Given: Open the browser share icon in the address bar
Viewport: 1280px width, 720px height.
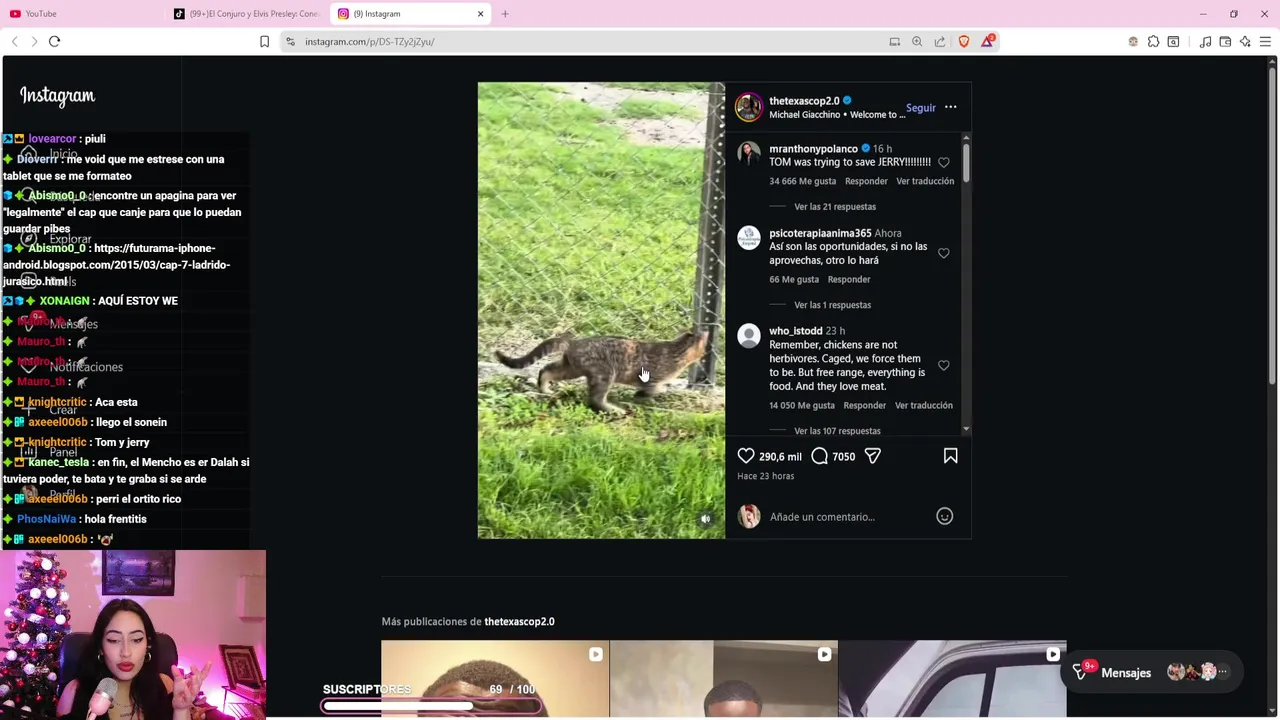Looking at the screenshot, I should pyautogui.click(x=940, y=41).
